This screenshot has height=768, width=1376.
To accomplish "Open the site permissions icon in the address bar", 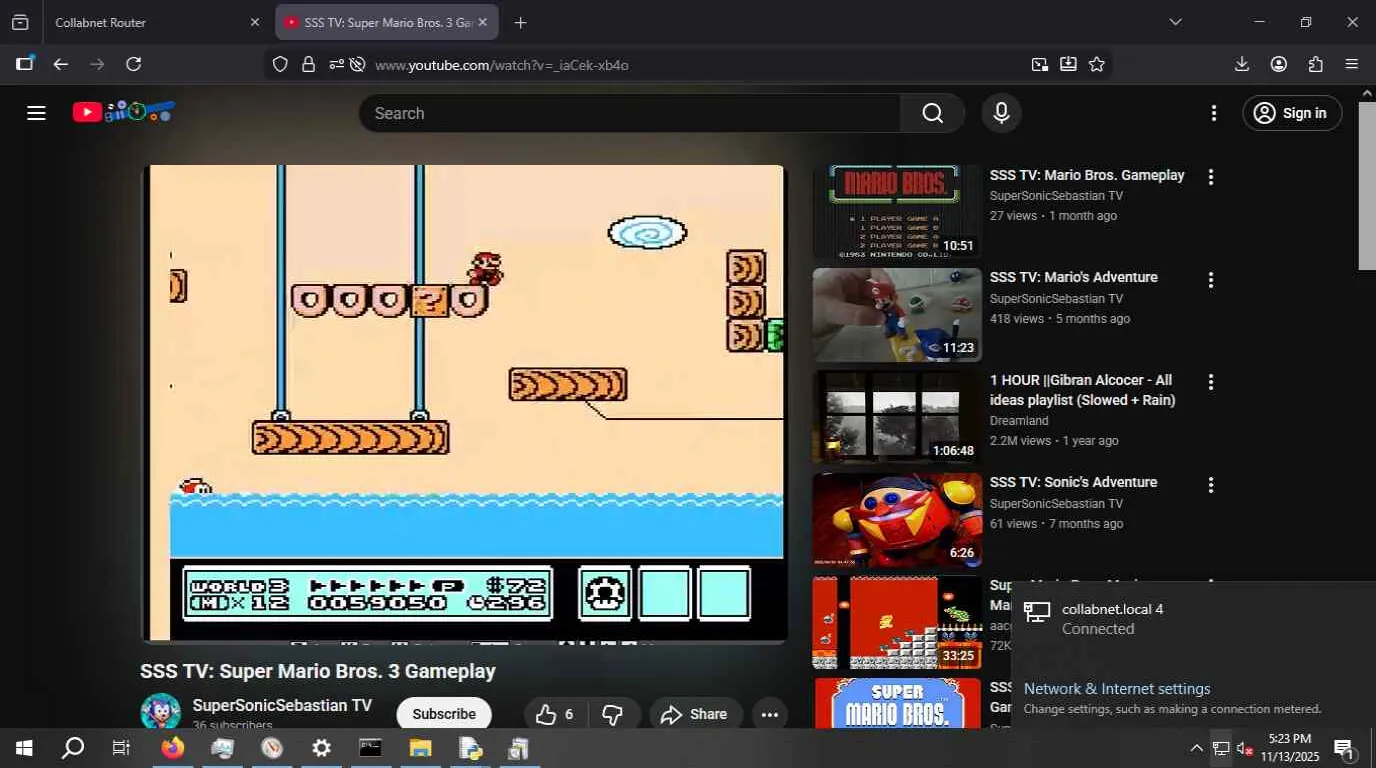I will [337, 64].
